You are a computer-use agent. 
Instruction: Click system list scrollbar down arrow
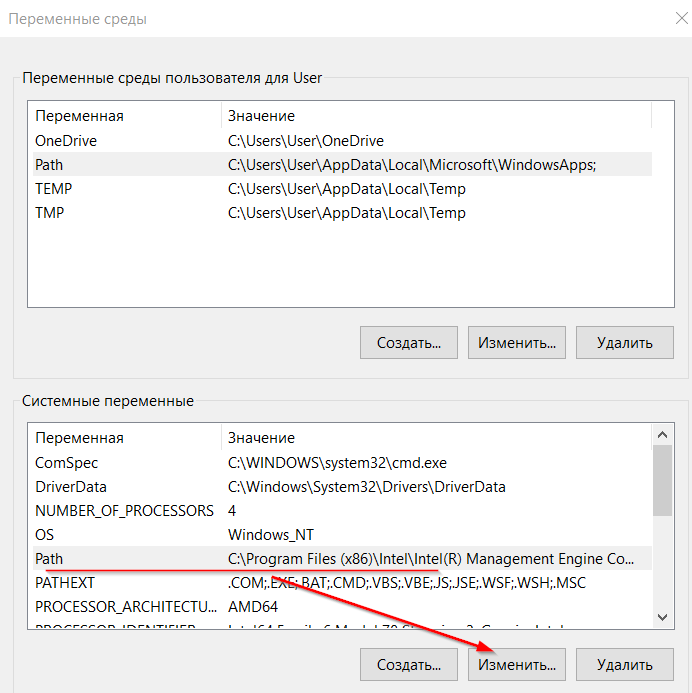(x=662, y=618)
